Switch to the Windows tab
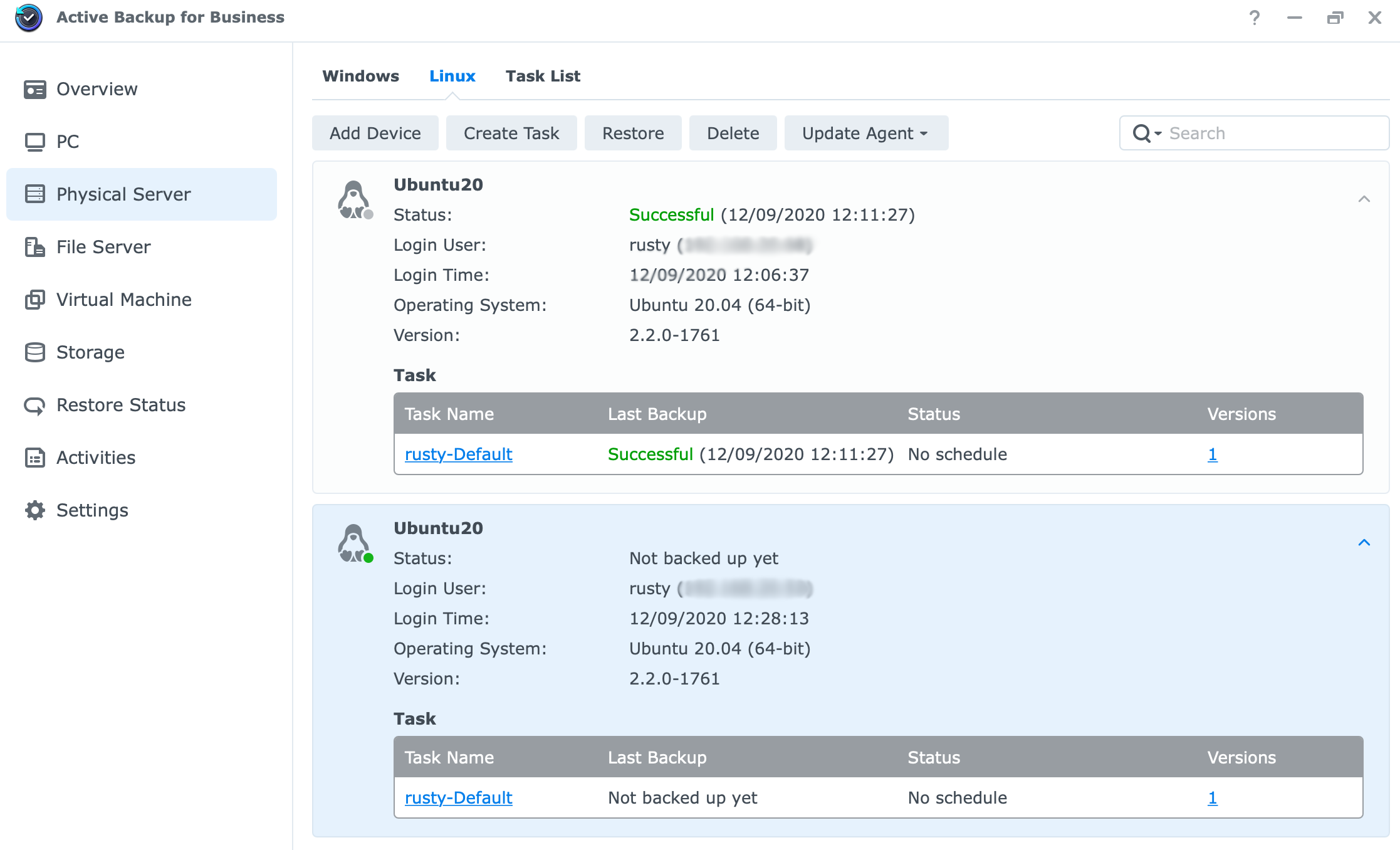 (360, 76)
